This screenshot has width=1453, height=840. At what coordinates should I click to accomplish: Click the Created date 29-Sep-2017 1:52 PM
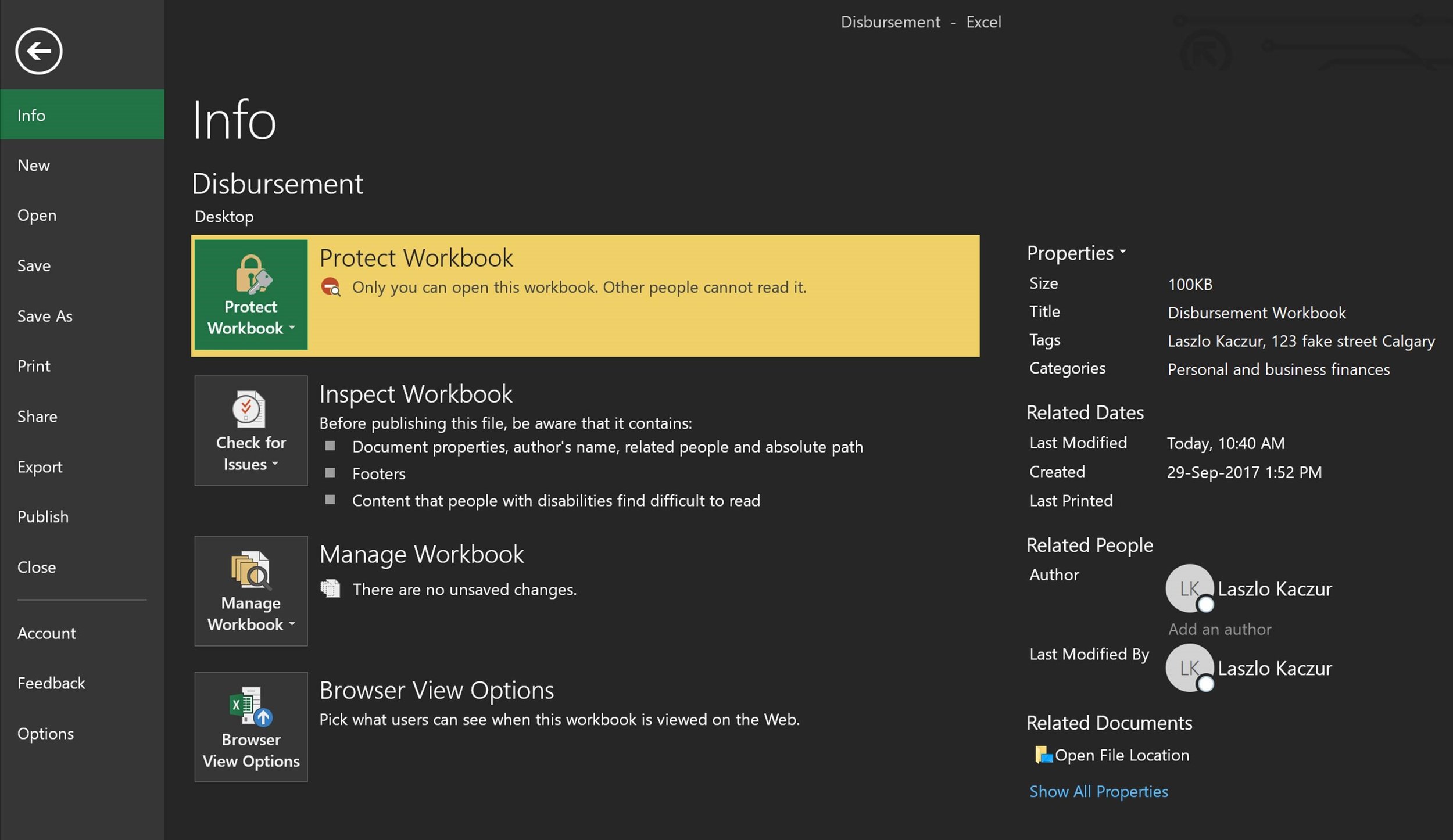pyautogui.click(x=1244, y=472)
